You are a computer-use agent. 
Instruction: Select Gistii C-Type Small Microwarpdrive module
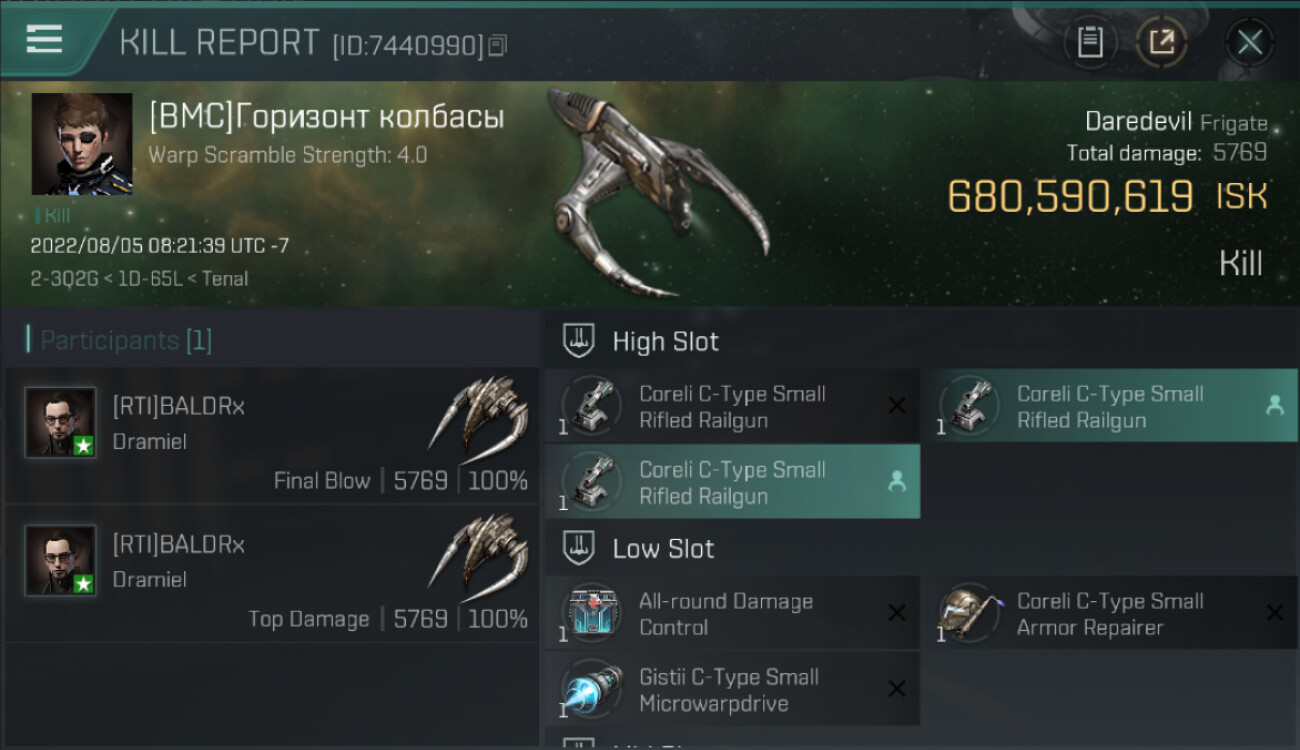pos(732,689)
